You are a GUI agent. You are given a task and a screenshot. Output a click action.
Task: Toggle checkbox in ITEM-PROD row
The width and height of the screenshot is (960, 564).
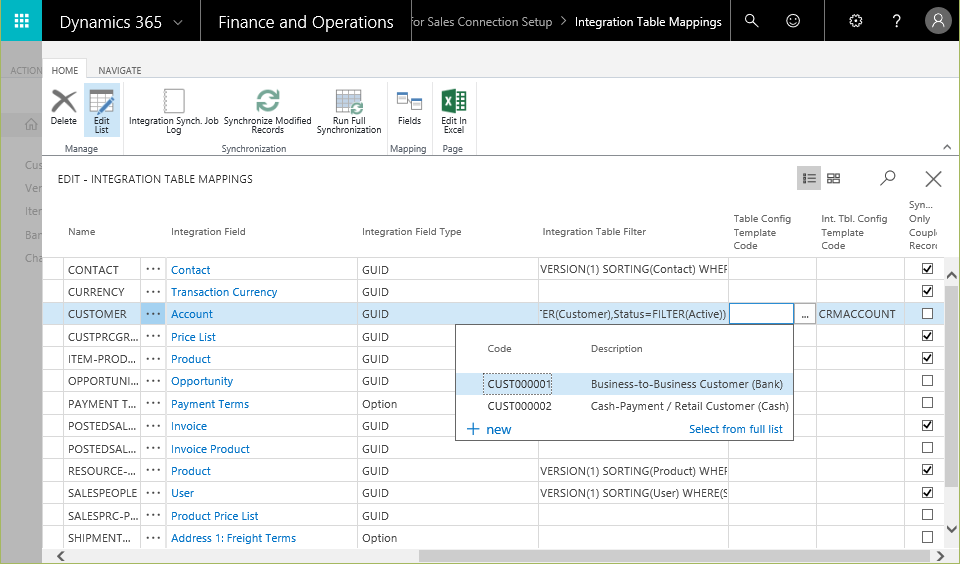[x=928, y=358]
